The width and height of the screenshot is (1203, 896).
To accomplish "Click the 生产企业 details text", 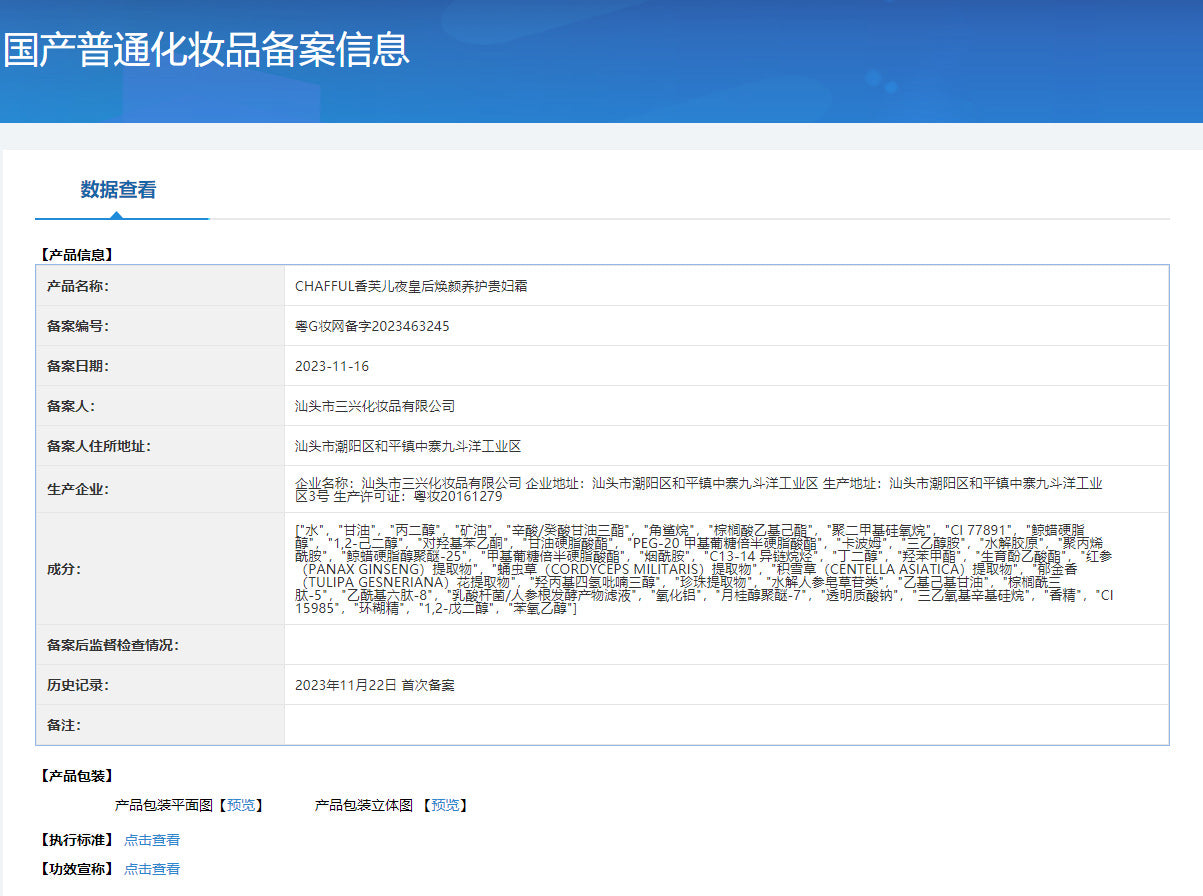I will coord(700,489).
